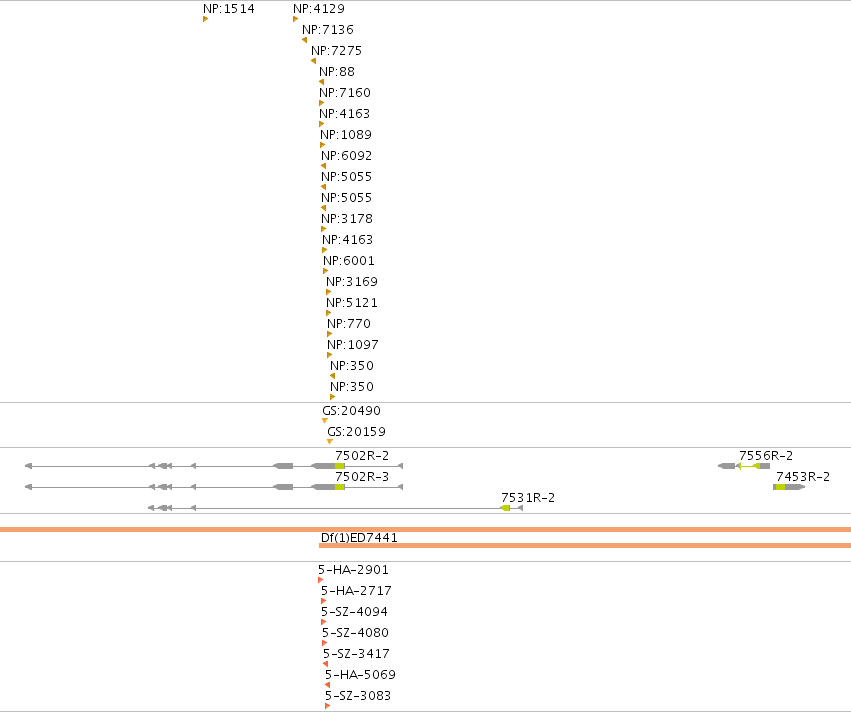851x712 pixels.
Task: Select the red arrow under 5-SZ-3417
Action: [326, 664]
